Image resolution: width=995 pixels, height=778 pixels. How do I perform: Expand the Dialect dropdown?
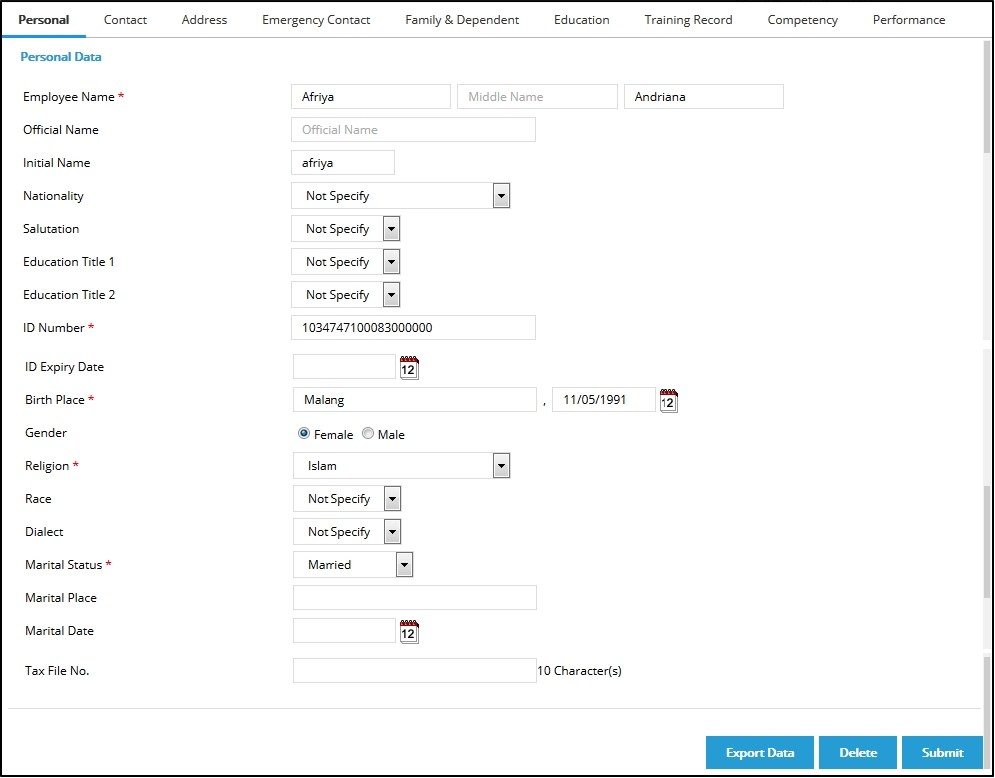point(347,531)
